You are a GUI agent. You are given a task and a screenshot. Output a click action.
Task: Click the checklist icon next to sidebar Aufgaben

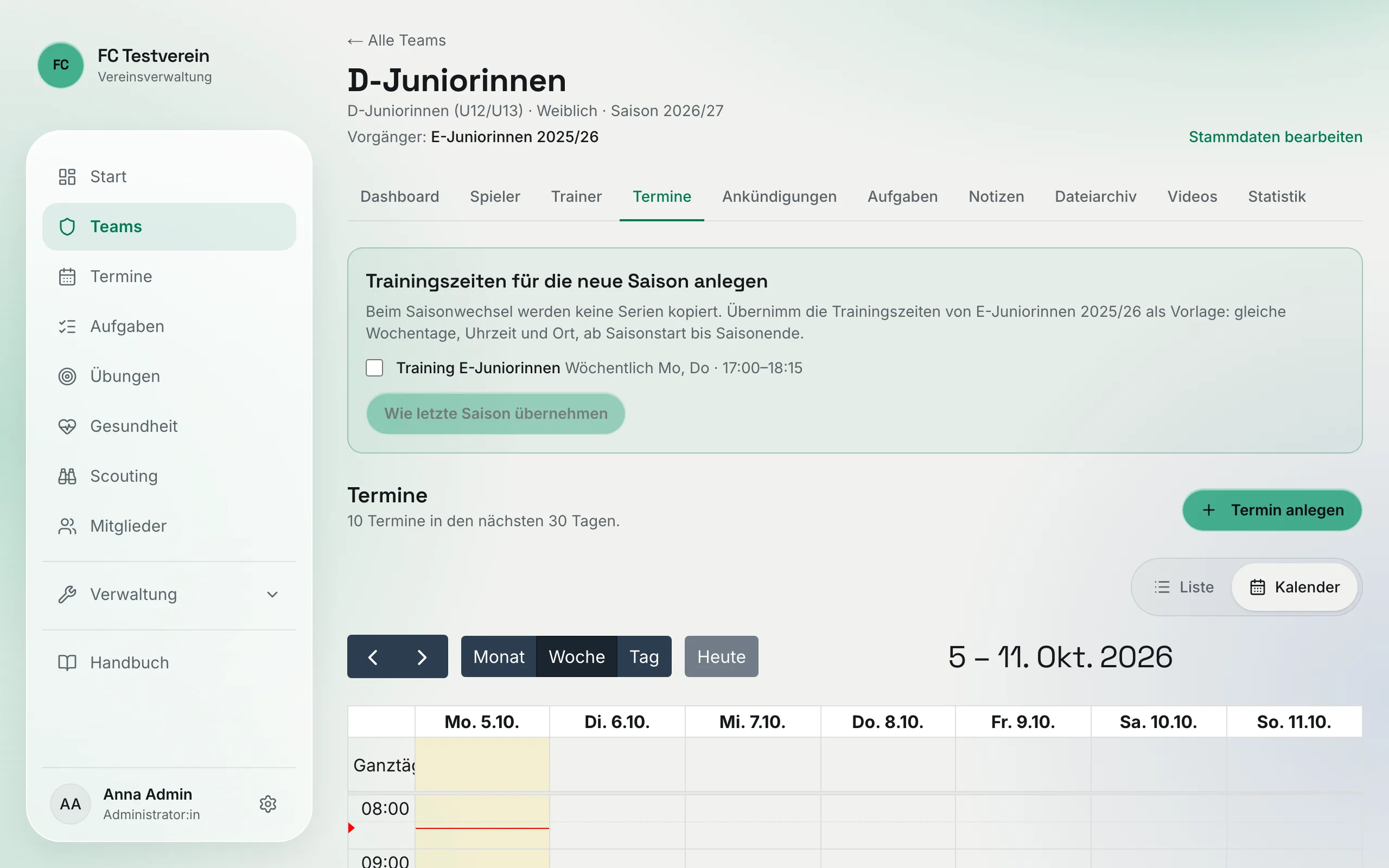(67, 327)
